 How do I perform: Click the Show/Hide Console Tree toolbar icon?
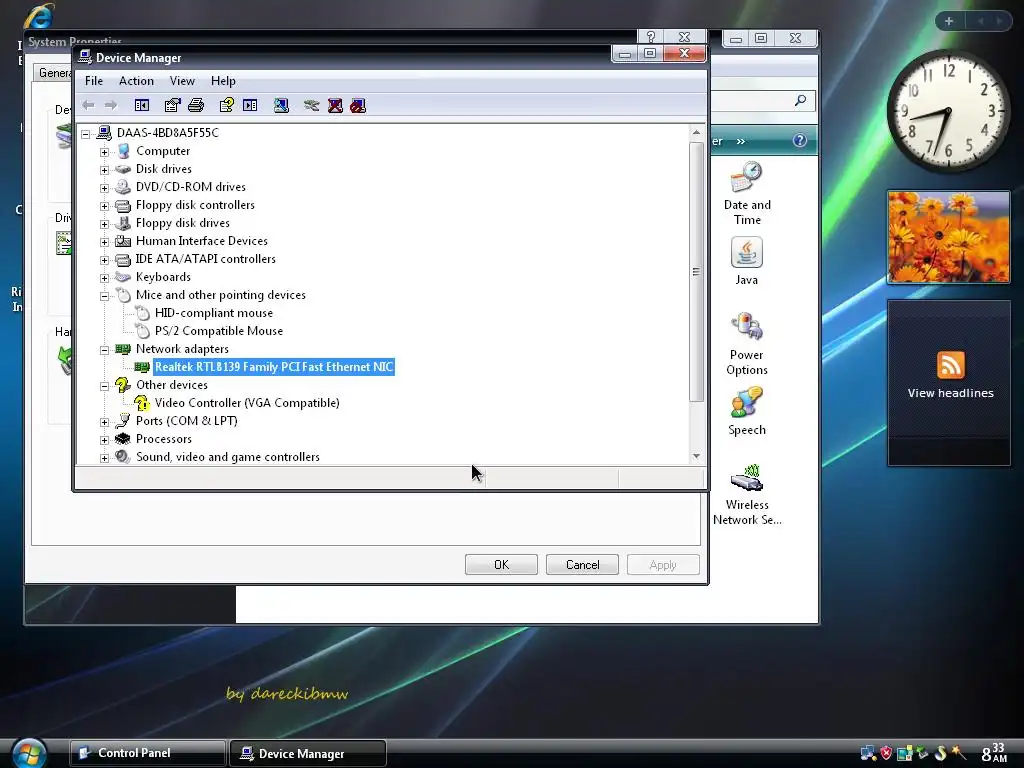tap(142, 105)
